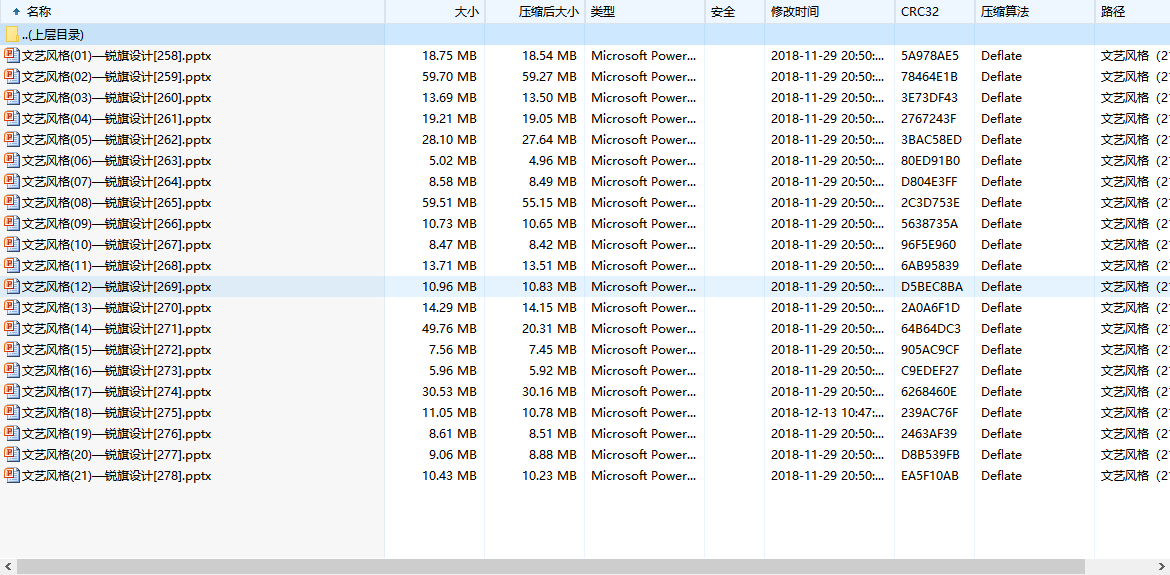Viewport: 1170px width, 575px height.
Task: Select PowerPoint icon of 文艺风格(18) file
Action: click(11, 412)
